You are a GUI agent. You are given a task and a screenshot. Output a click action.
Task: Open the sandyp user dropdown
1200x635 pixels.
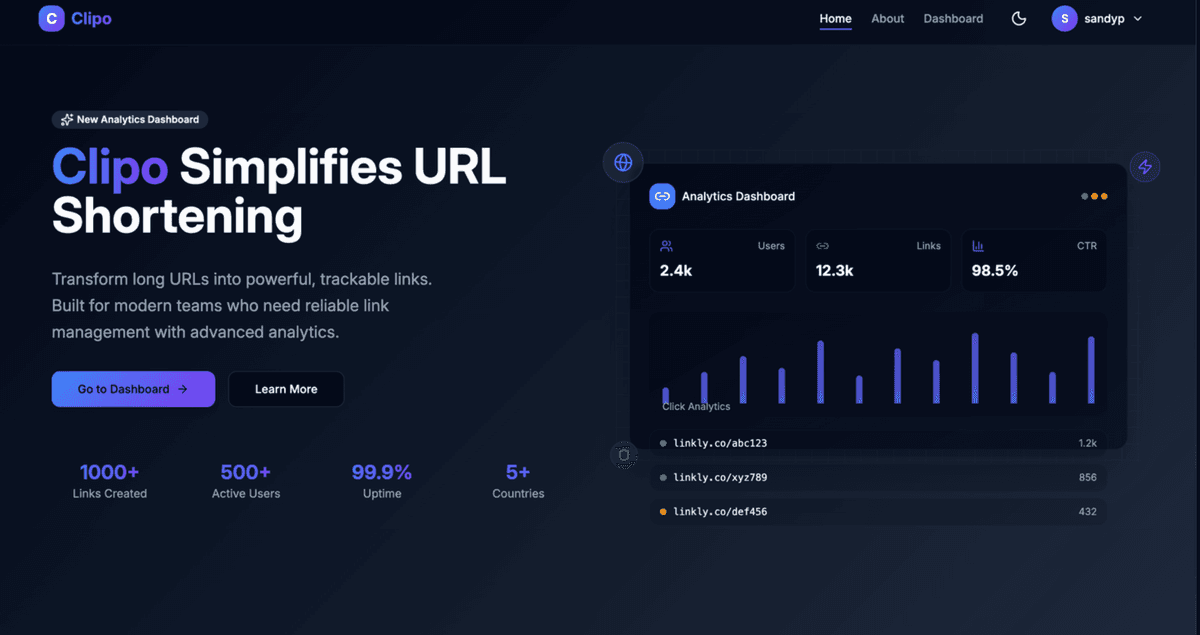pos(1097,18)
